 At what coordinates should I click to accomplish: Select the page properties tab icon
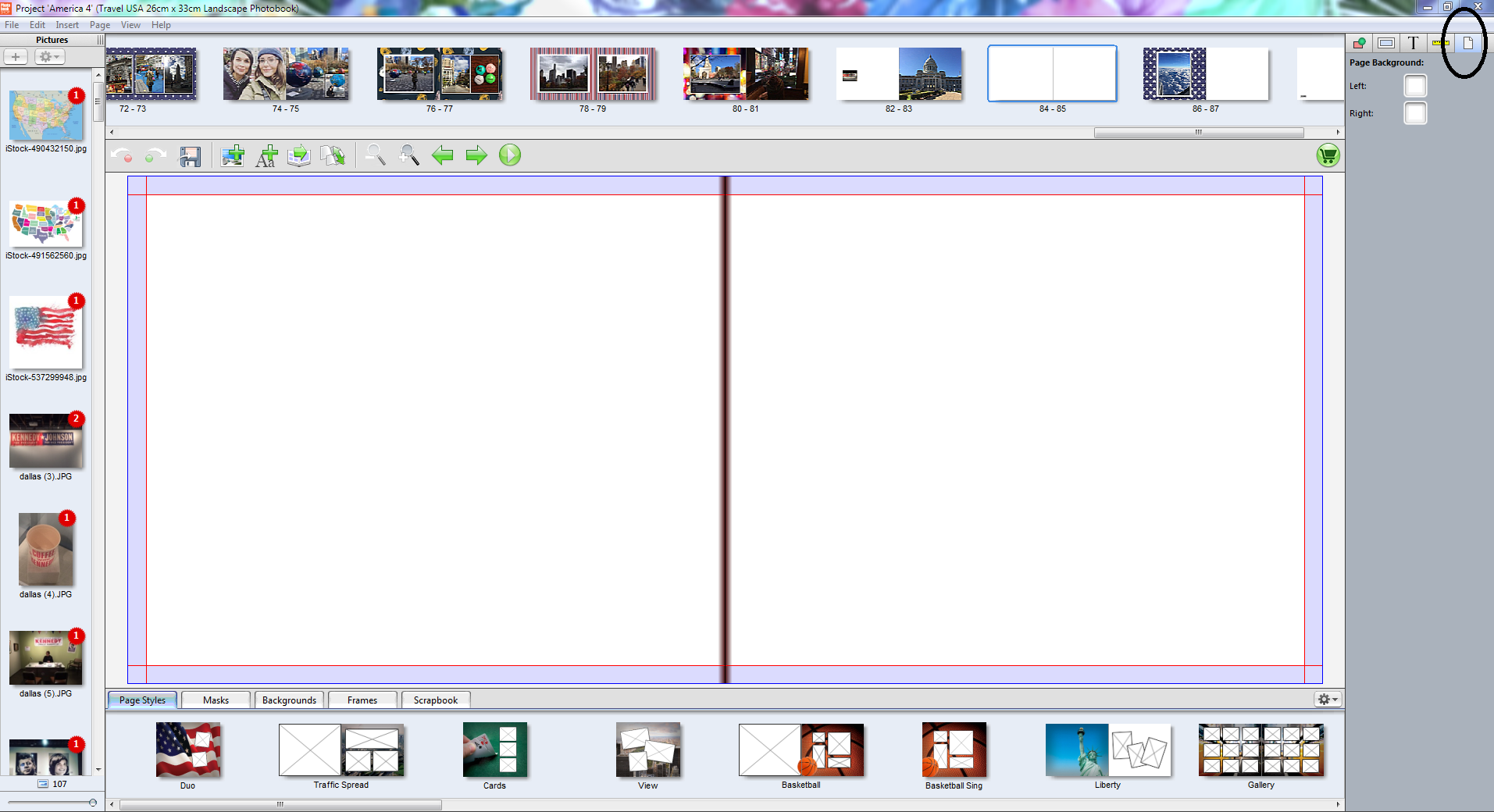1467,43
